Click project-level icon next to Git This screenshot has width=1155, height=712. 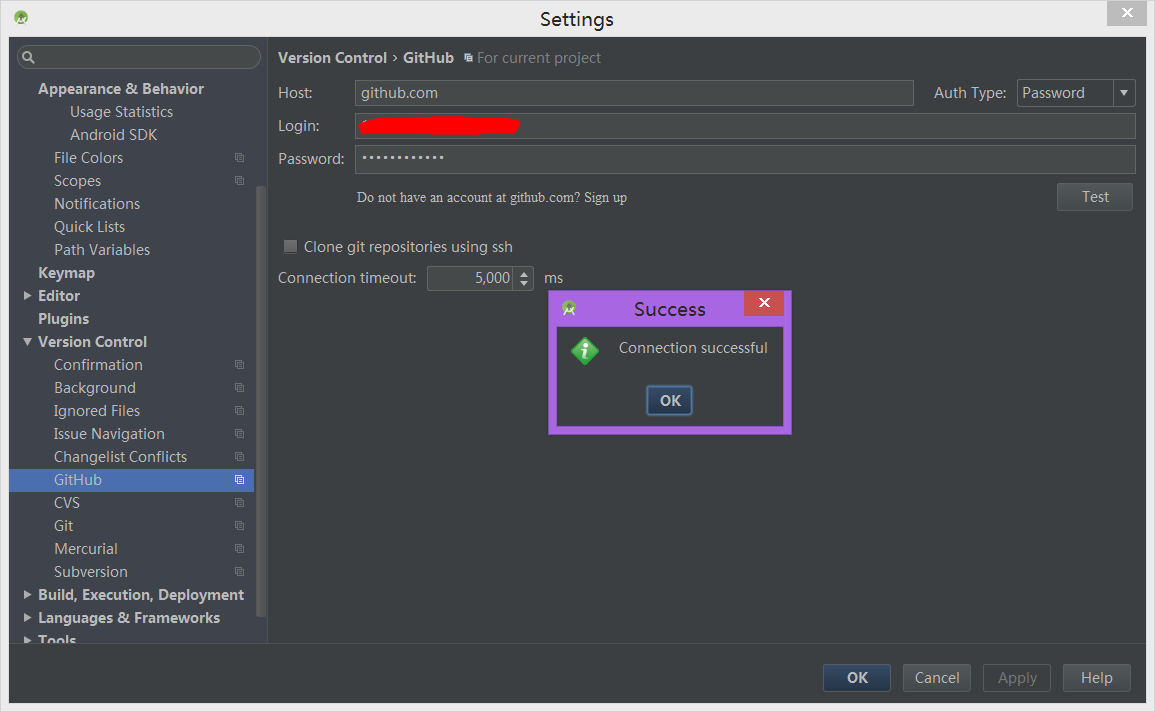click(x=239, y=526)
